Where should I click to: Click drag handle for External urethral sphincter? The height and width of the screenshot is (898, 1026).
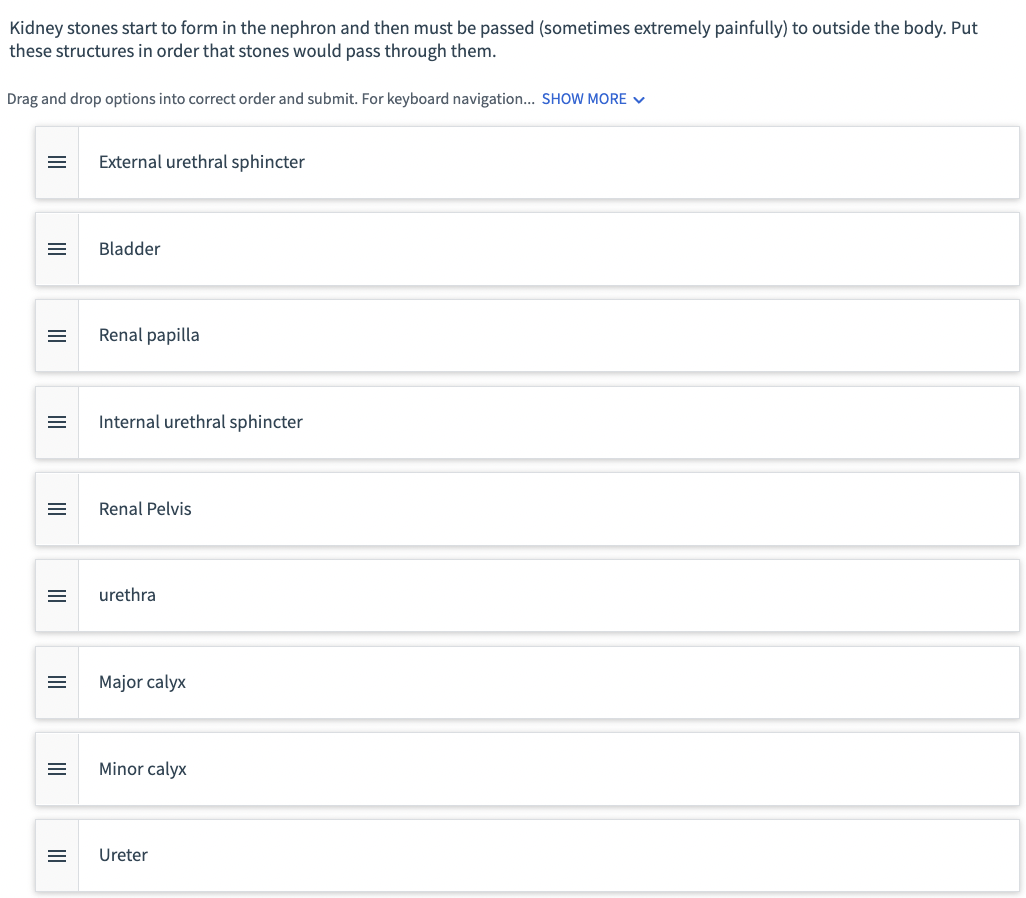[x=57, y=162]
